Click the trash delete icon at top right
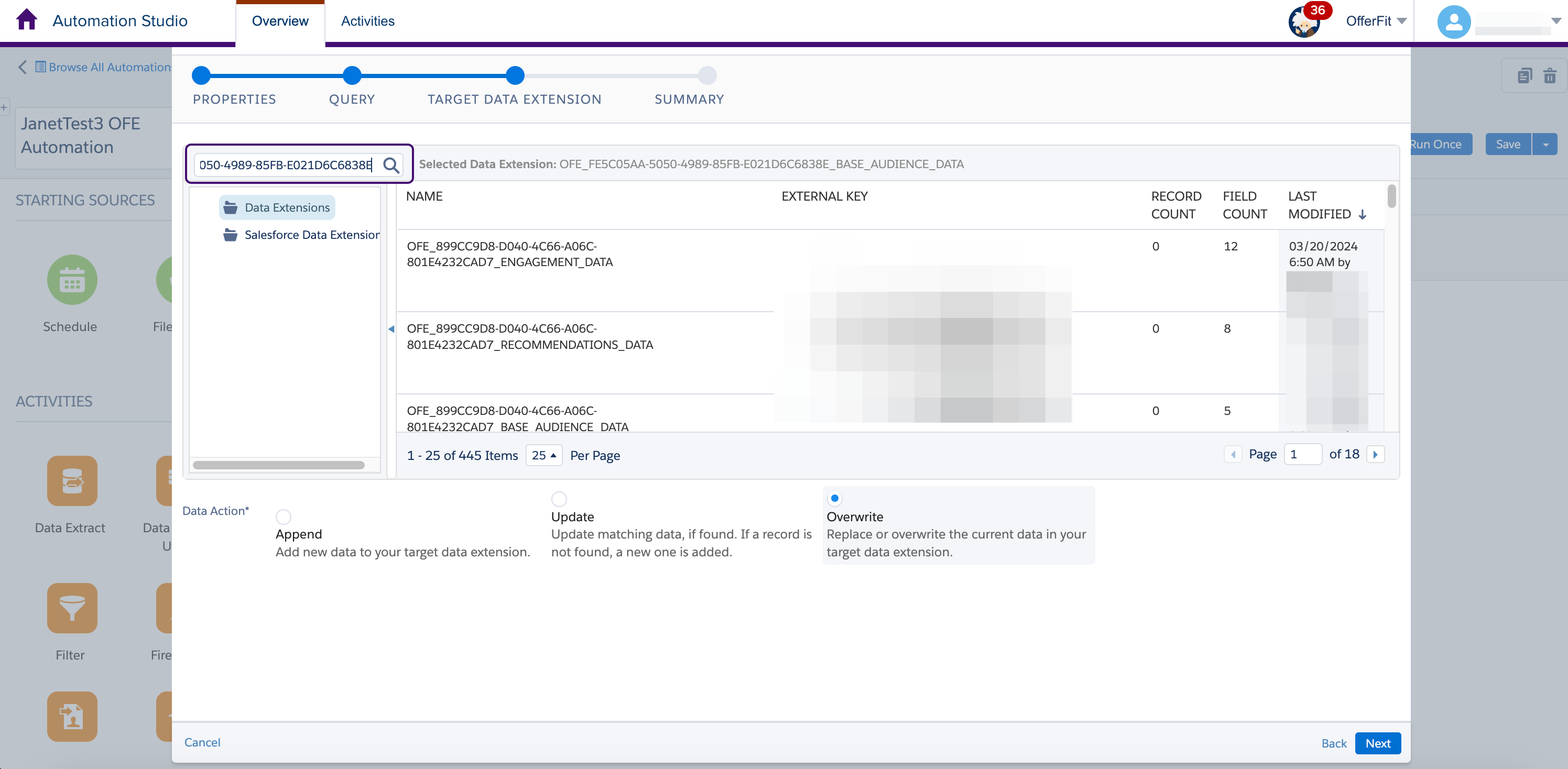The width and height of the screenshot is (1568, 769). point(1549,75)
